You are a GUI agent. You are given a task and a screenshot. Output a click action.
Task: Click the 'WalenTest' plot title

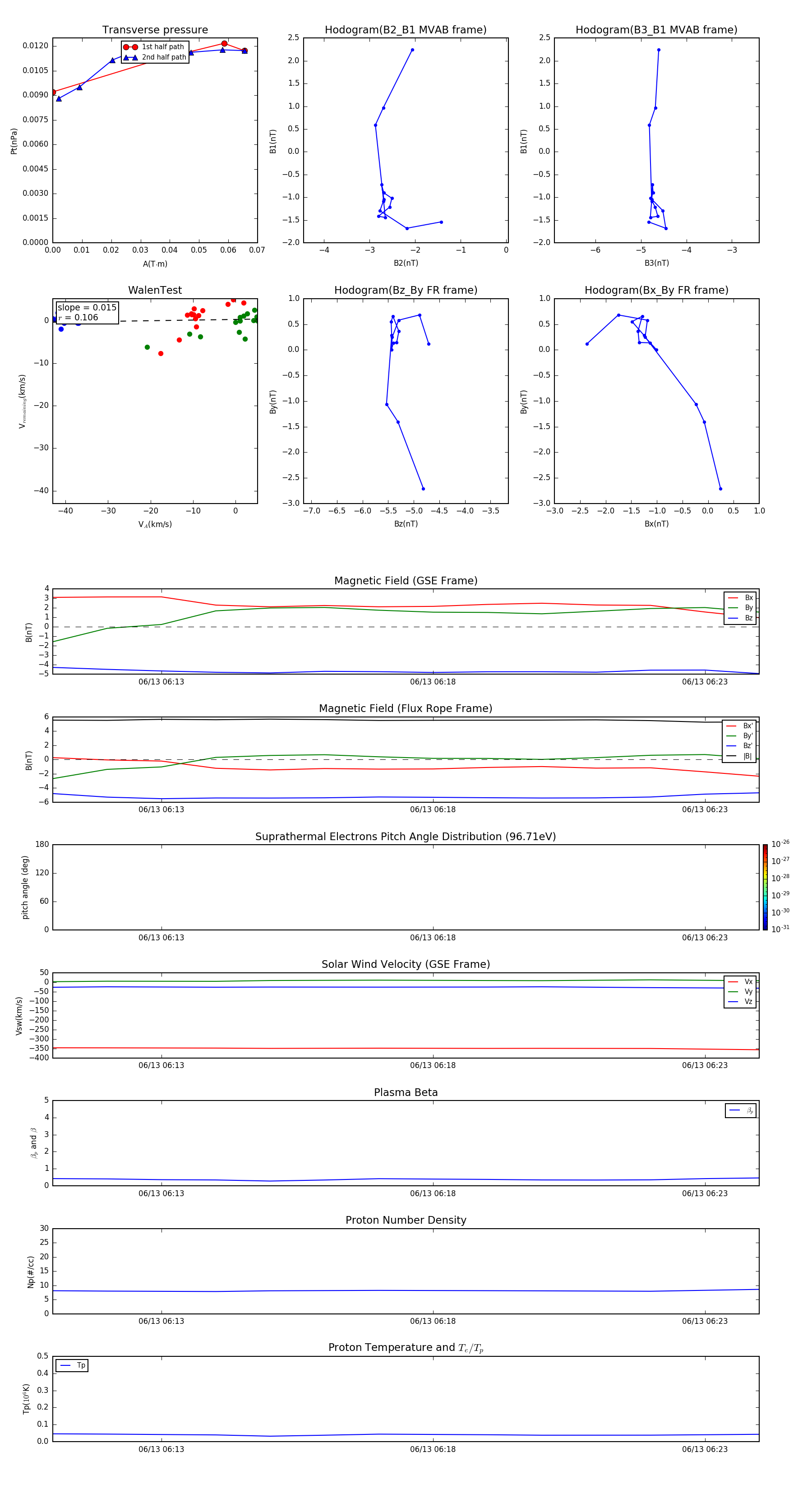pos(155,290)
